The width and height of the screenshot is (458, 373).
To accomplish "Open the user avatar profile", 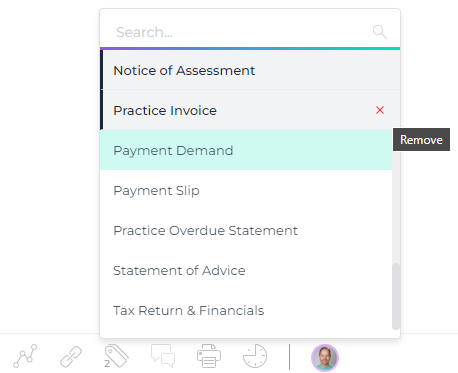I will coord(325,357).
